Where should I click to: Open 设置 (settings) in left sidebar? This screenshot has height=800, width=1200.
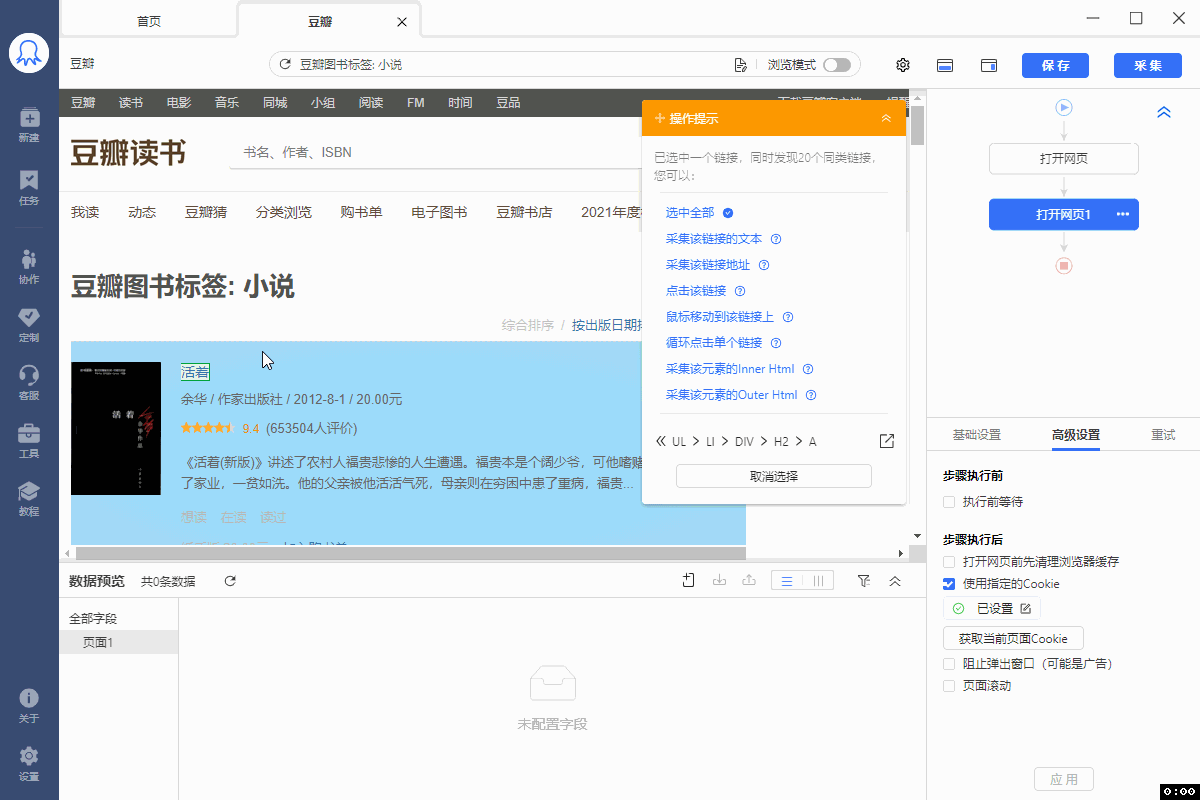pyautogui.click(x=29, y=763)
